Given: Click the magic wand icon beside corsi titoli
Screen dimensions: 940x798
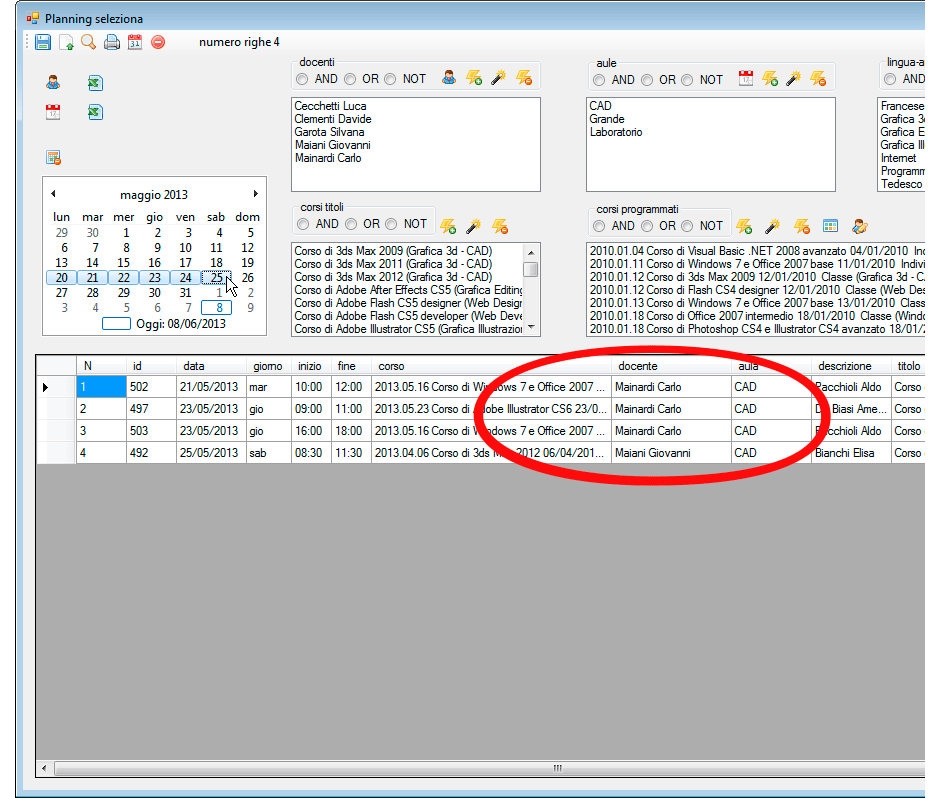Looking at the screenshot, I should coord(474,226).
